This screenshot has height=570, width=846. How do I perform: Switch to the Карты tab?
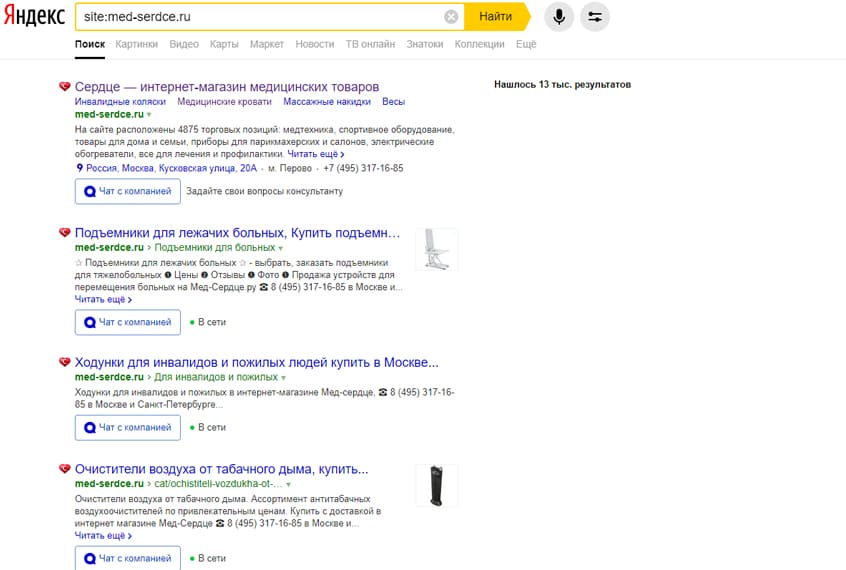coord(224,44)
